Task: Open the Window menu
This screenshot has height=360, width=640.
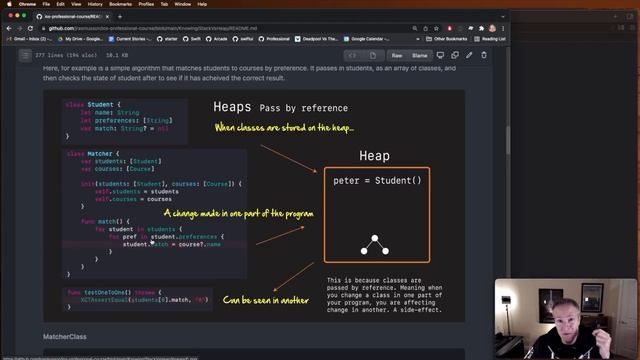Action: click(x=182, y=4)
